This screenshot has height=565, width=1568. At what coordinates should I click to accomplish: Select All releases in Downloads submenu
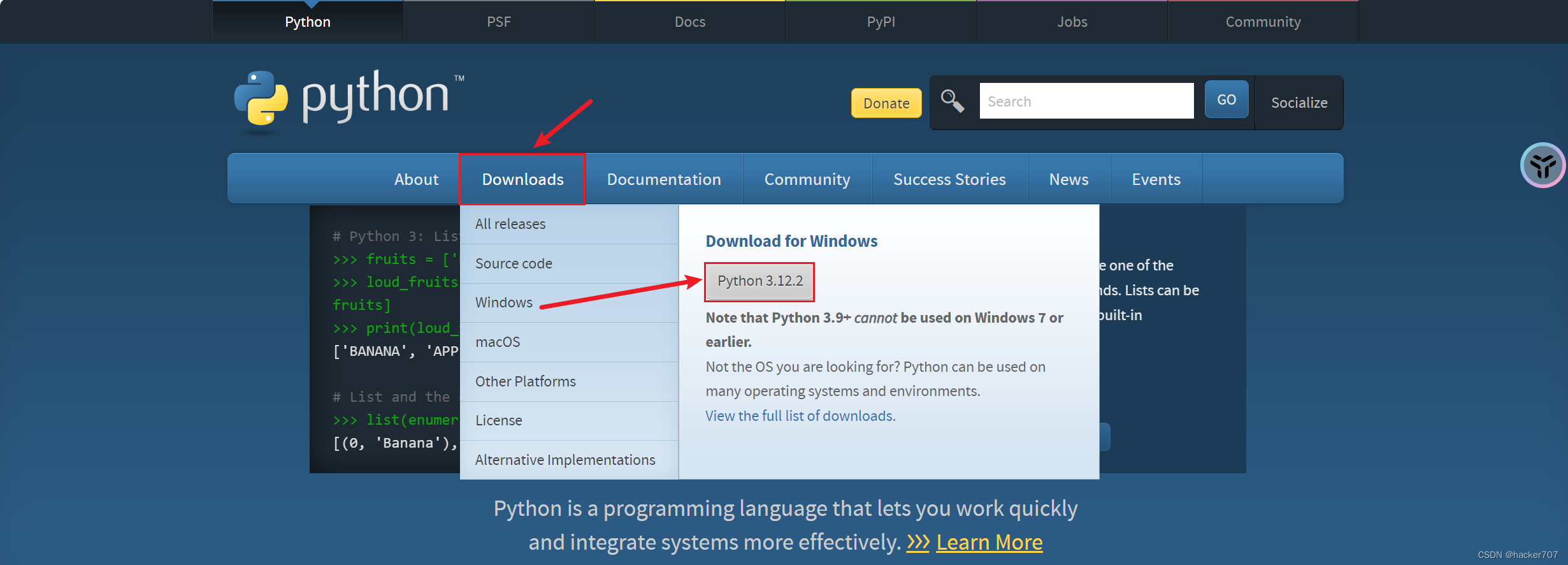pyautogui.click(x=569, y=224)
